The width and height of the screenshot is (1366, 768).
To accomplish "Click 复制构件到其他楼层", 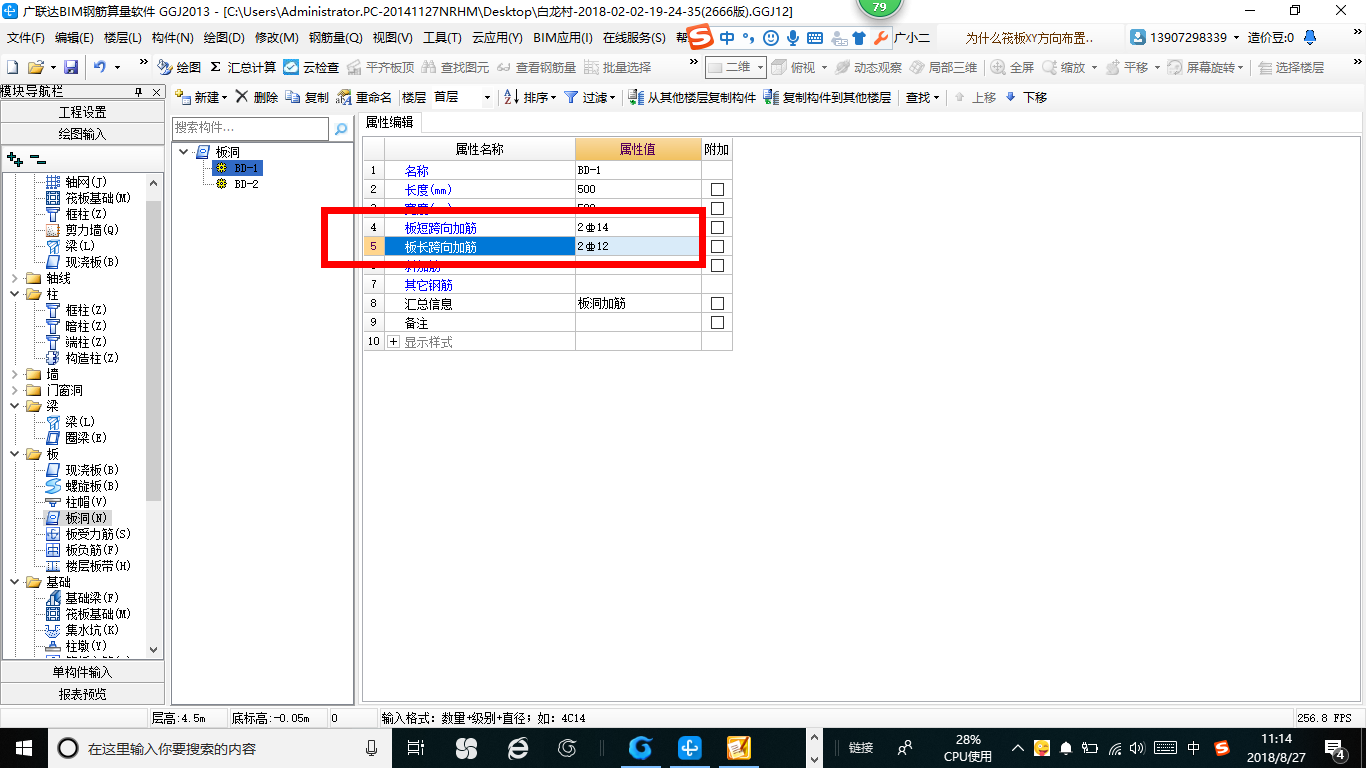I will (827, 97).
